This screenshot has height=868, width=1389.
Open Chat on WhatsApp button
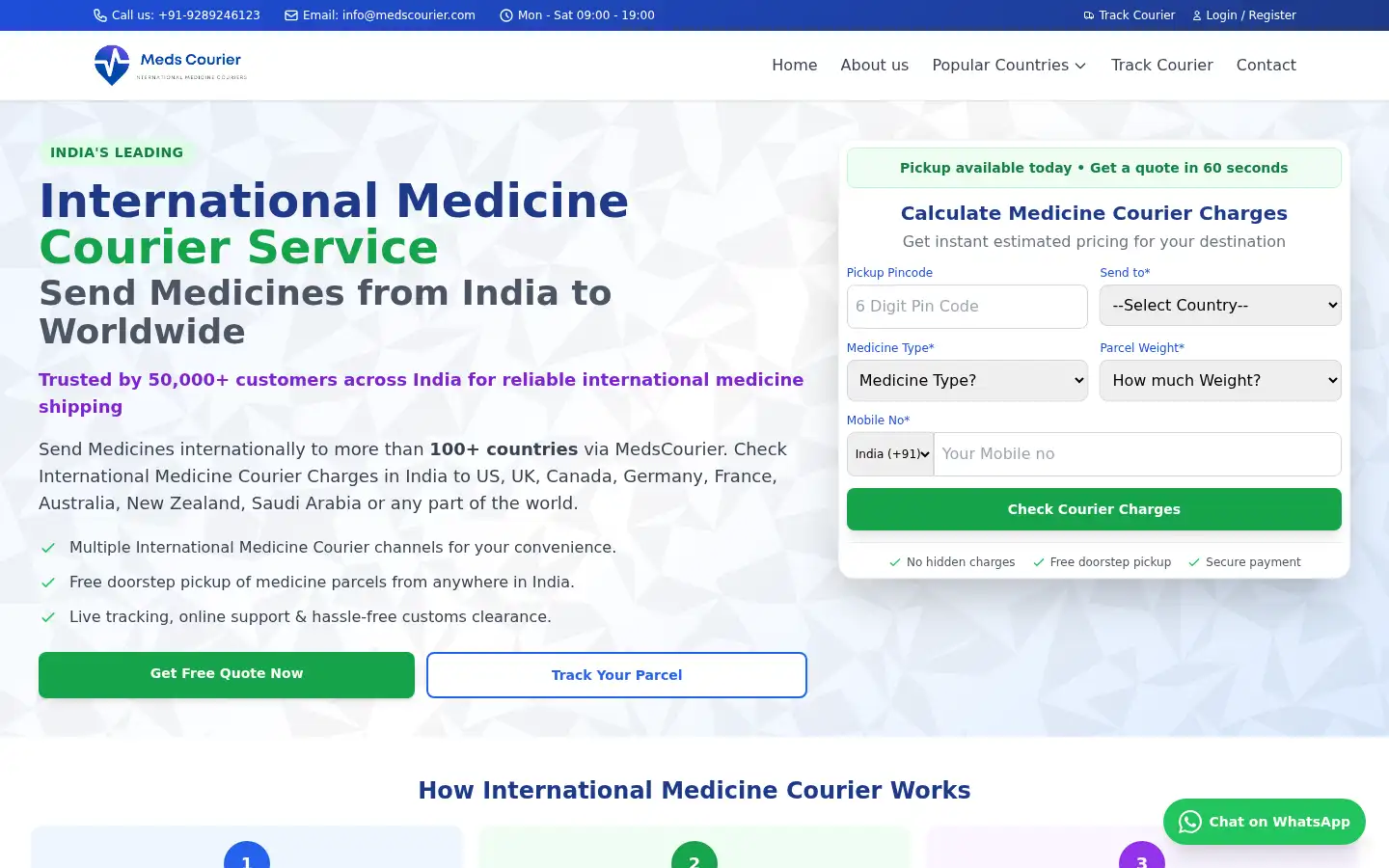tap(1265, 822)
